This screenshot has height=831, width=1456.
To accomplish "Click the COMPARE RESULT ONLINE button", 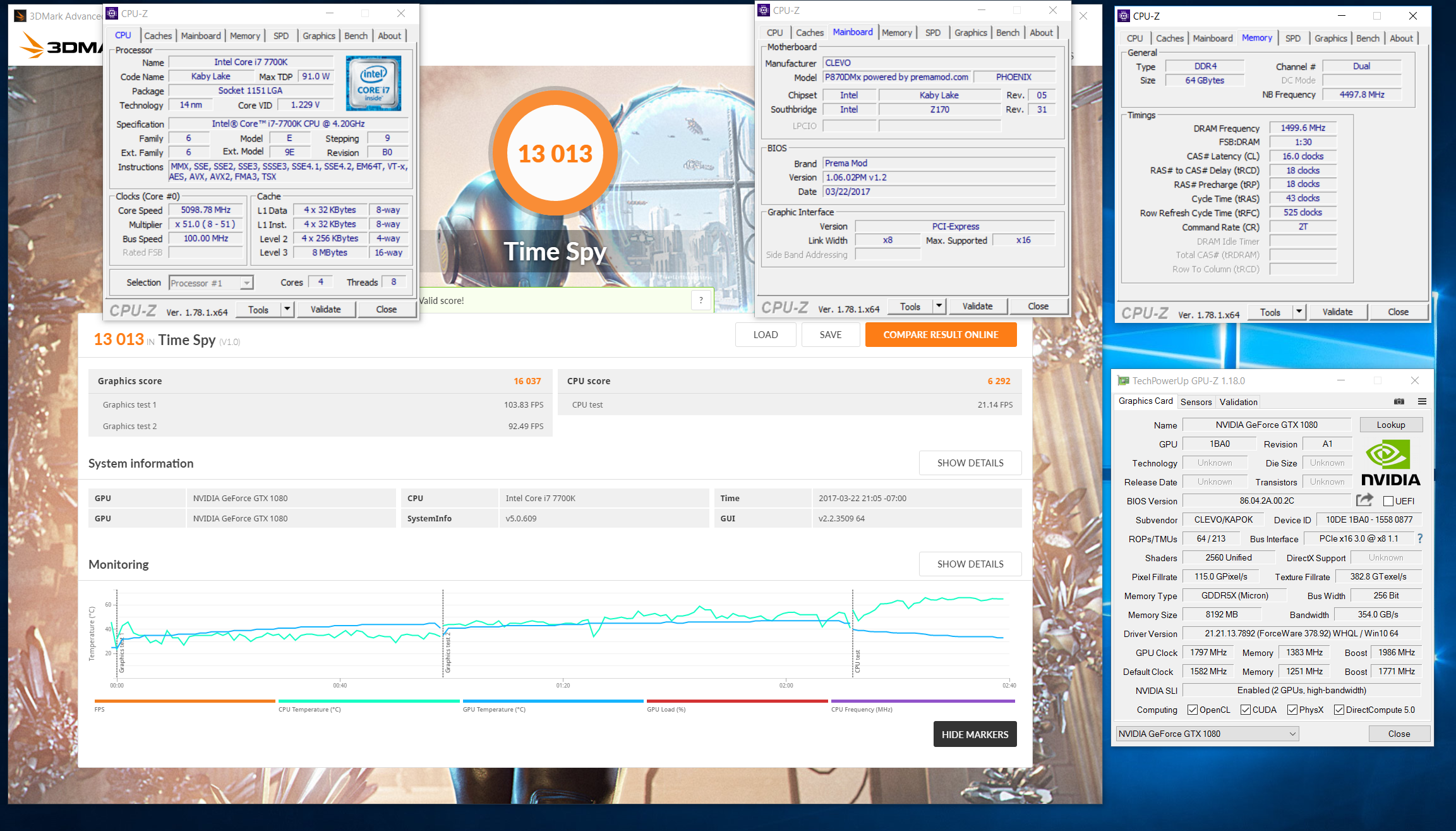I will pyautogui.click(x=941, y=335).
